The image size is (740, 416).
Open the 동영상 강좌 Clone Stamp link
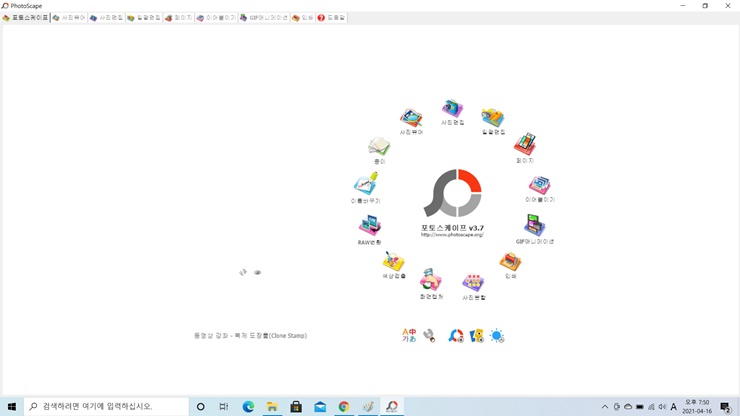(x=250, y=335)
